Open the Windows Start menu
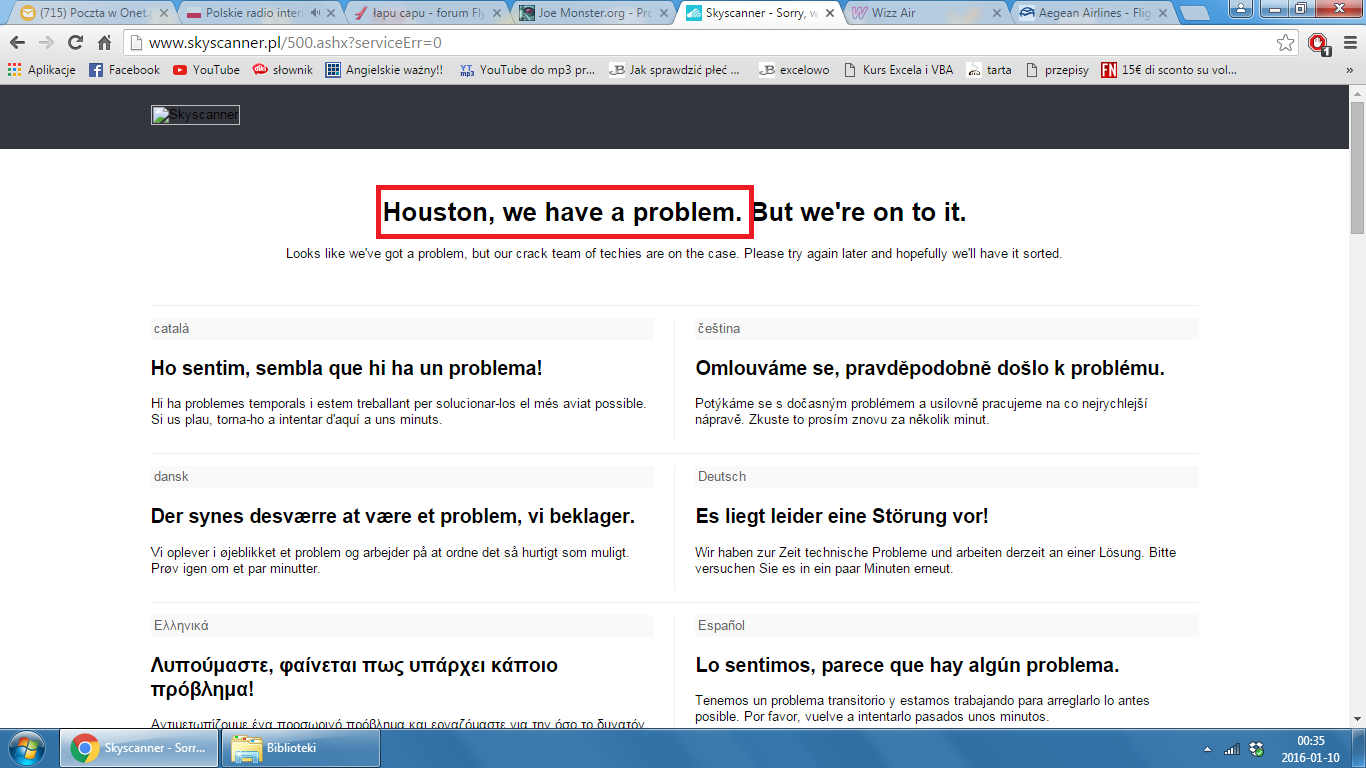The height and width of the screenshot is (768, 1366). point(26,748)
